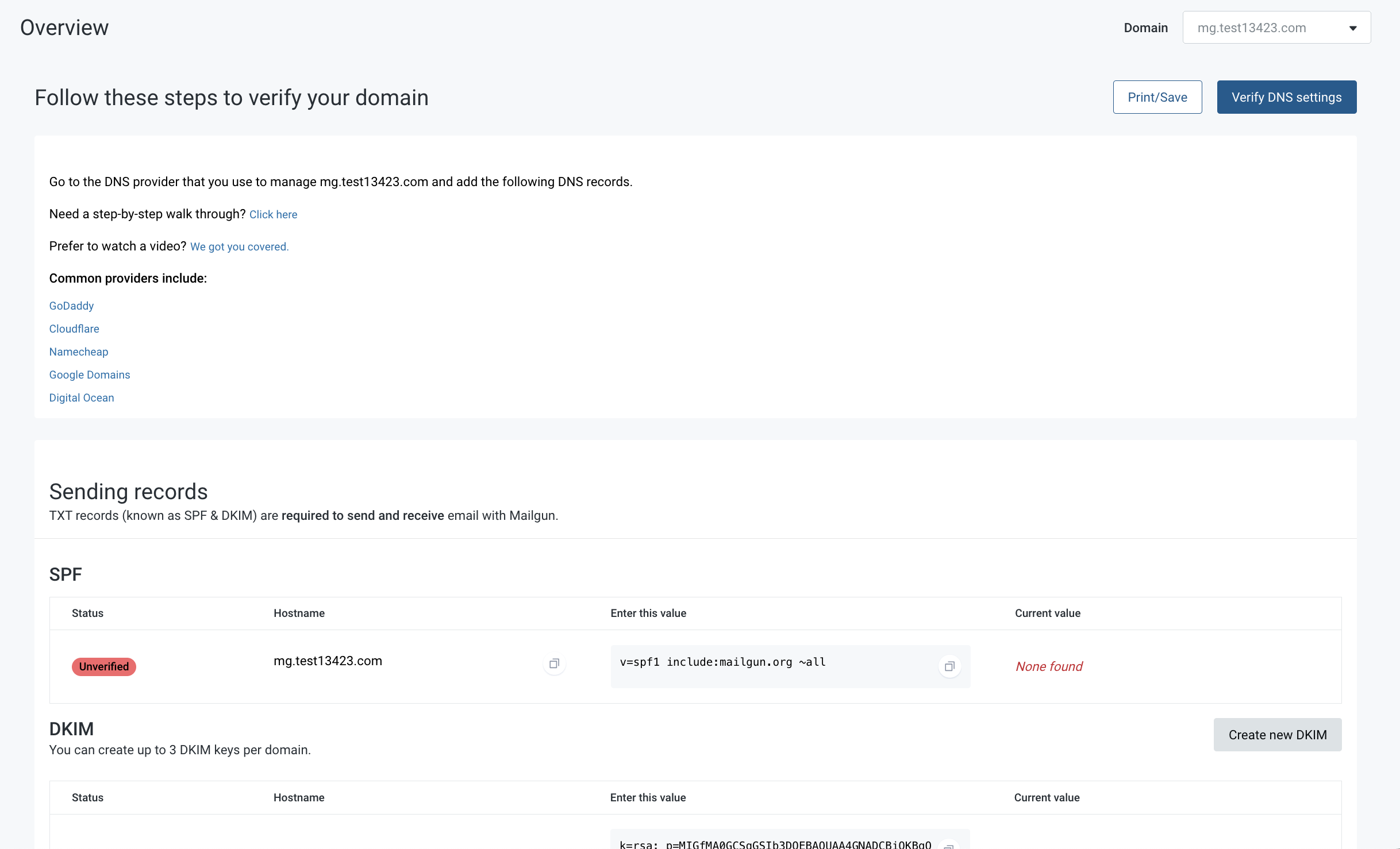Copy the SPF hostname mg.test13423.com
Screen dimensions: 1400x849
click(554, 663)
